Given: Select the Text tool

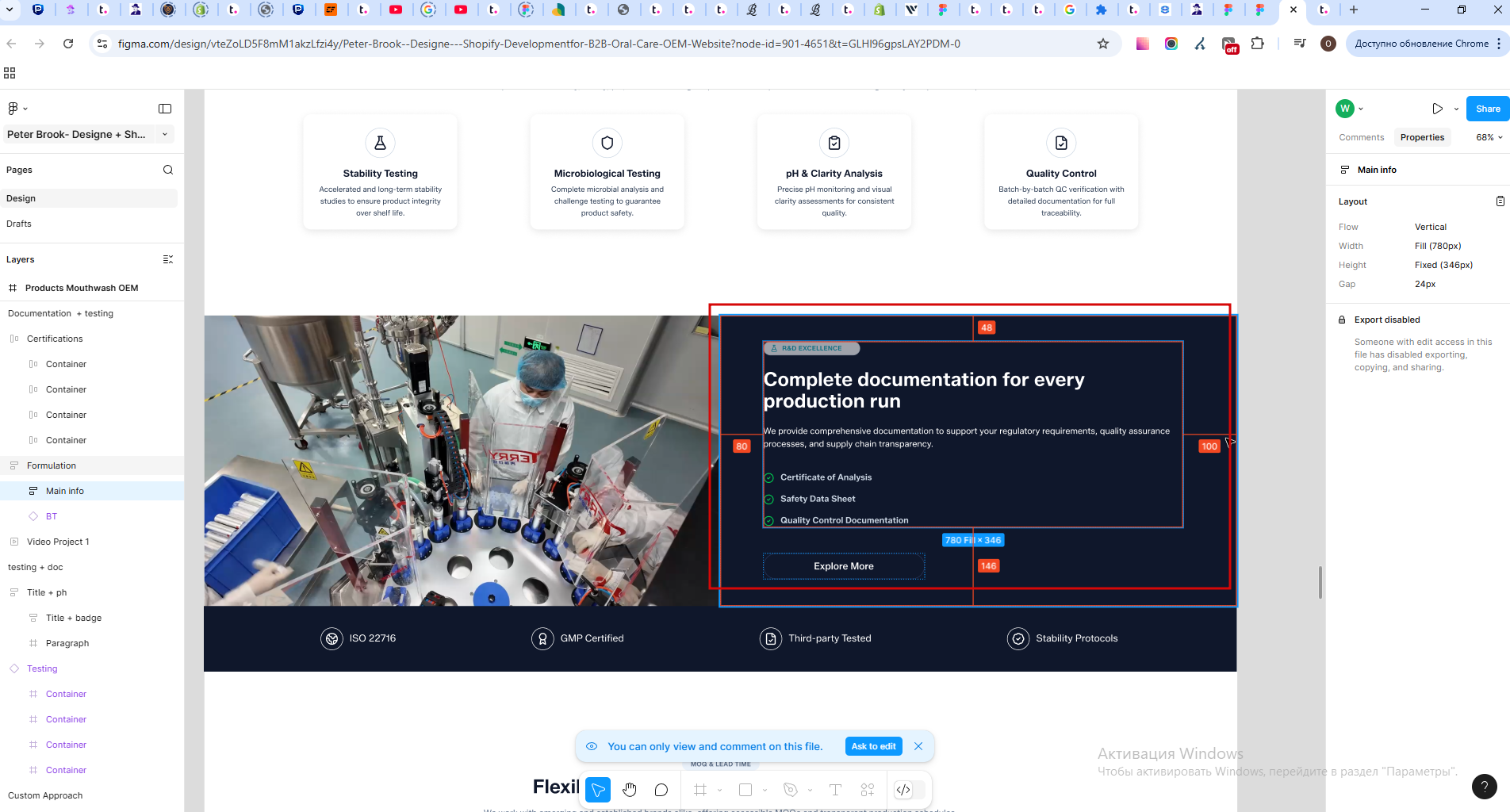Looking at the screenshot, I should [x=835, y=790].
